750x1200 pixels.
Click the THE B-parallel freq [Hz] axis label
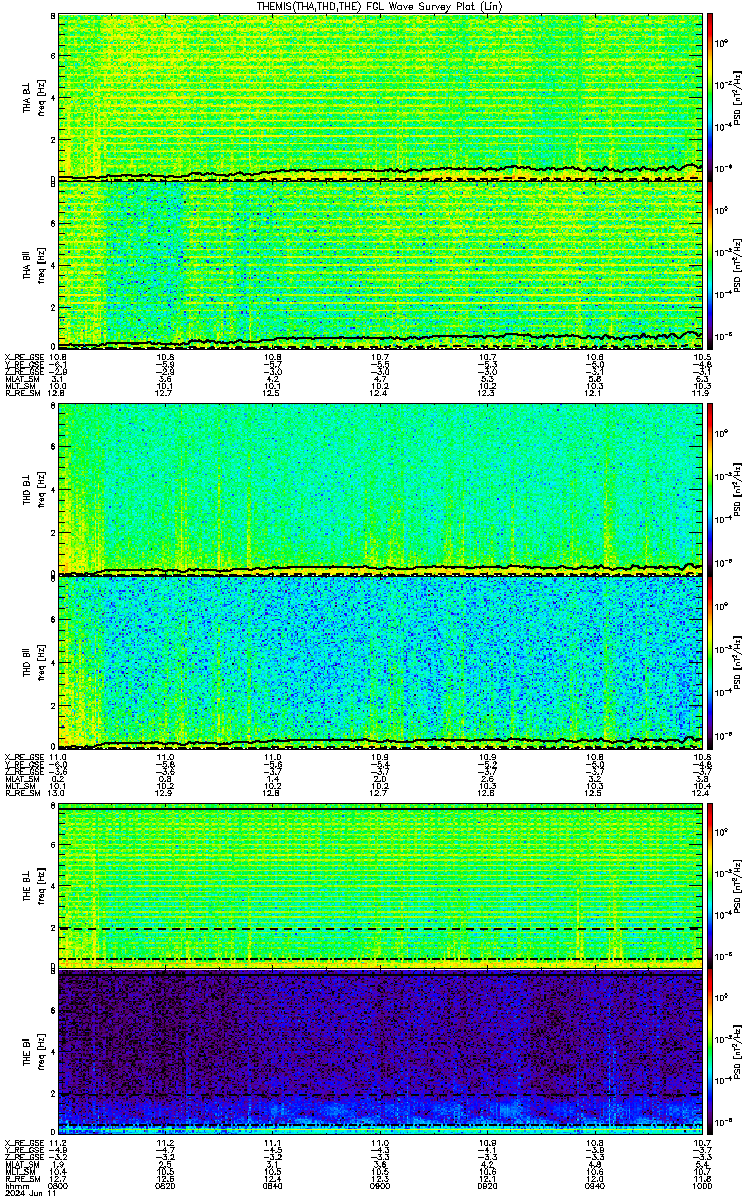[x=40, y=1051]
